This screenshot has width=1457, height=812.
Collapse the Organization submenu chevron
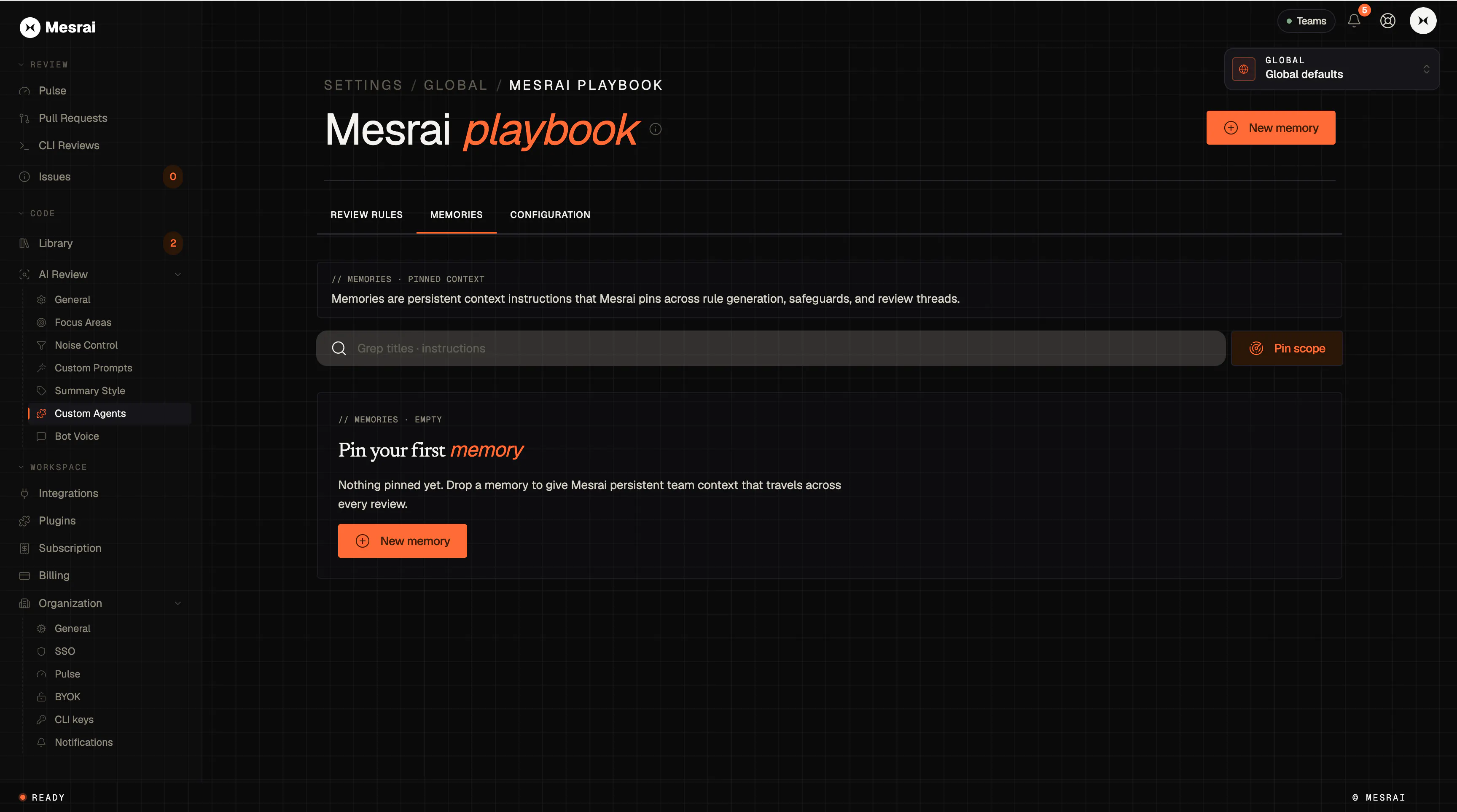click(x=177, y=603)
